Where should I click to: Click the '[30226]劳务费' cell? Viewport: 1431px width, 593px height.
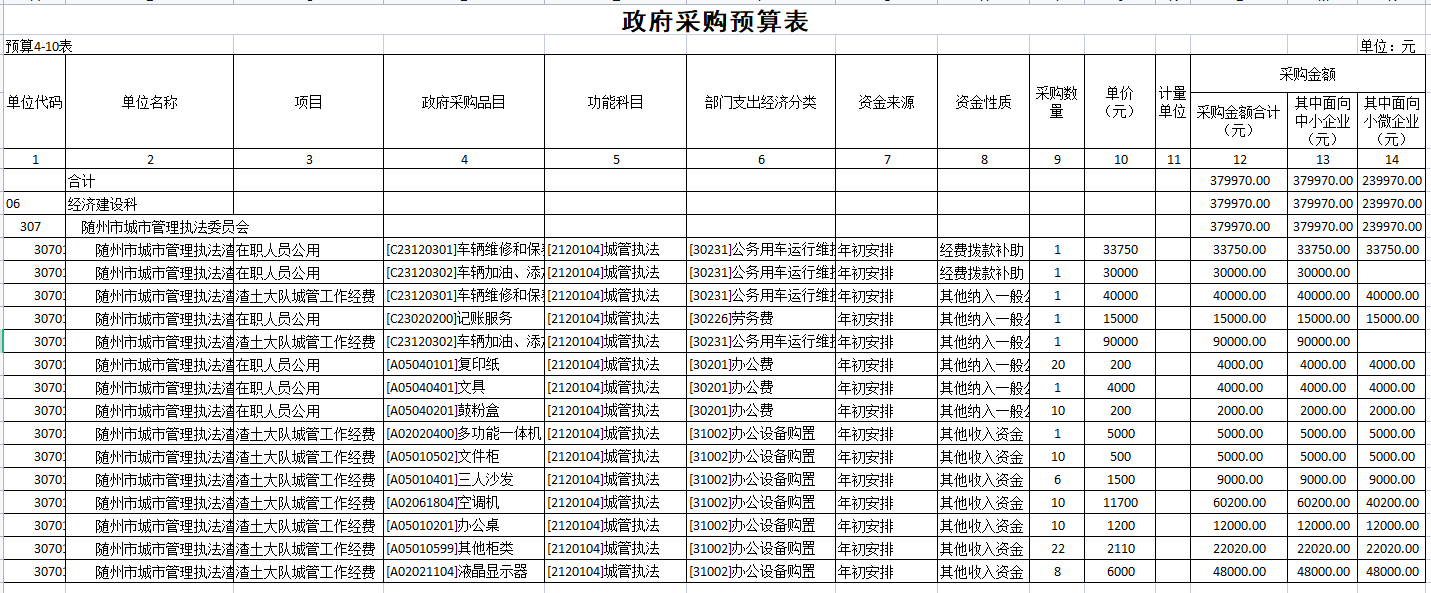pyautogui.click(x=761, y=319)
